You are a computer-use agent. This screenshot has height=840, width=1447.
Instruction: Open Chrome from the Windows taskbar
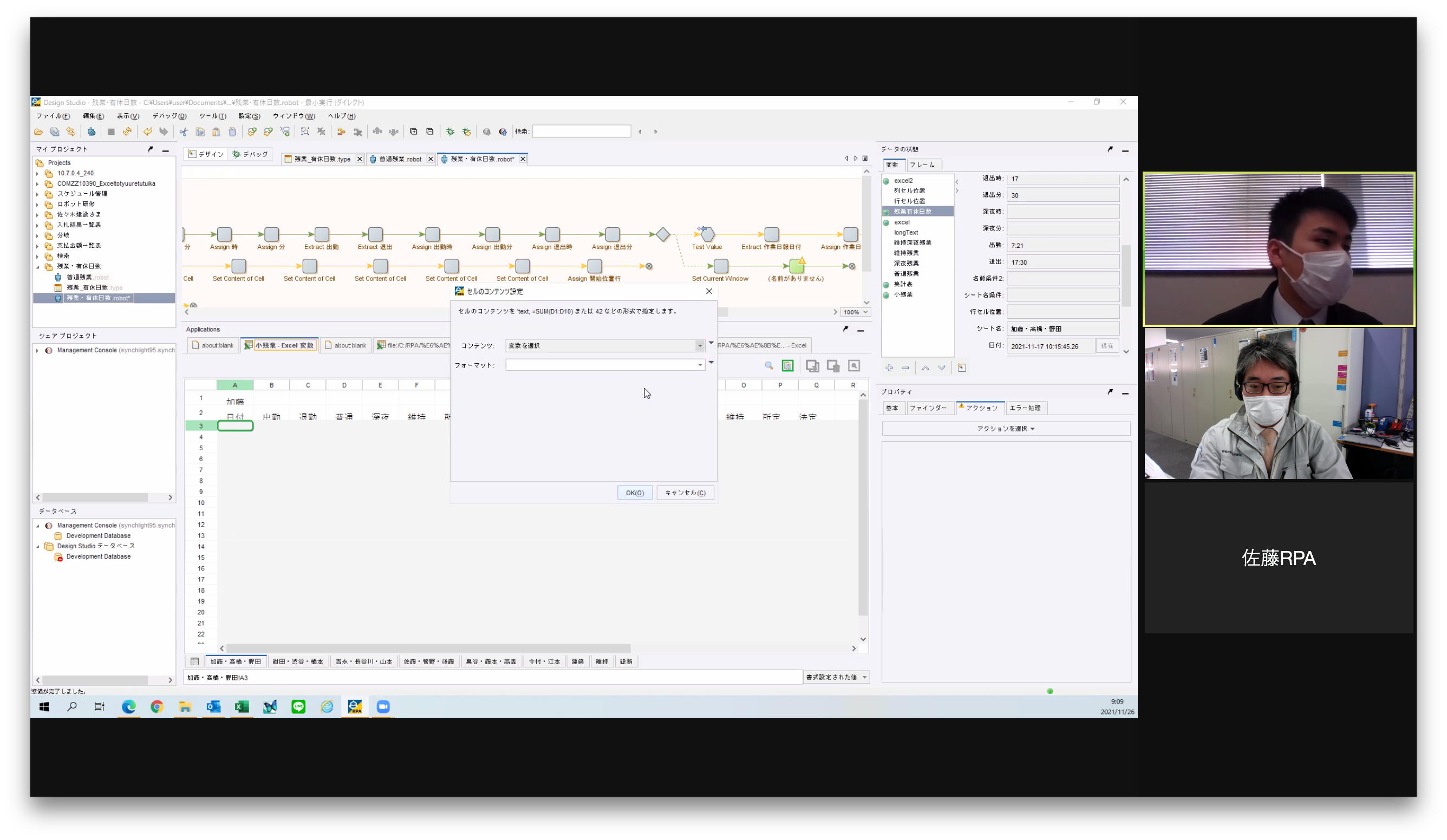tap(157, 707)
